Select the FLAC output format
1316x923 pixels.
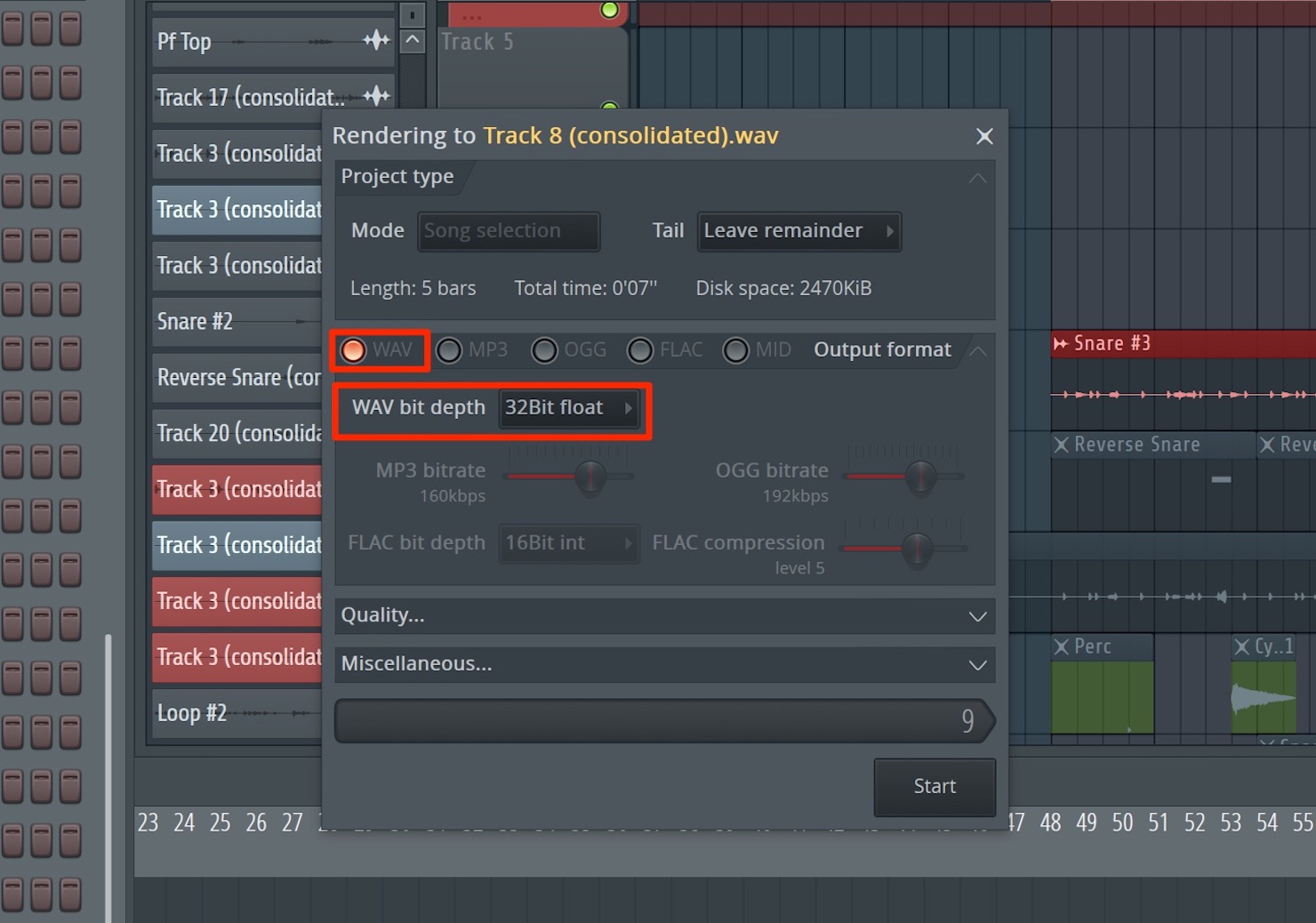[640, 350]
